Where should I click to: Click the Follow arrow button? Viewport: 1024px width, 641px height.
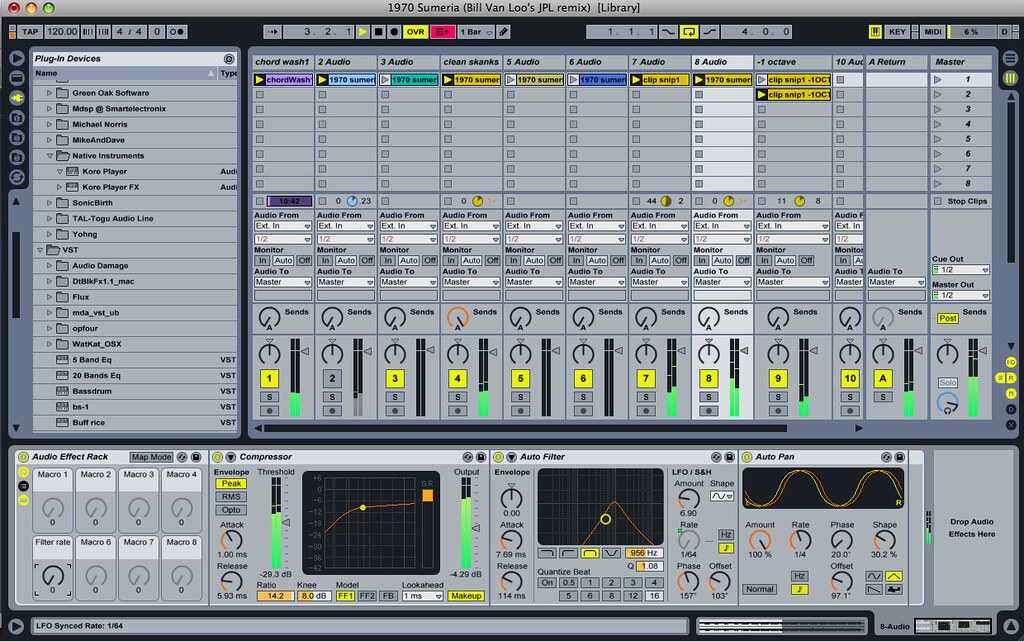pyautogui.click(x=272, y=31)
